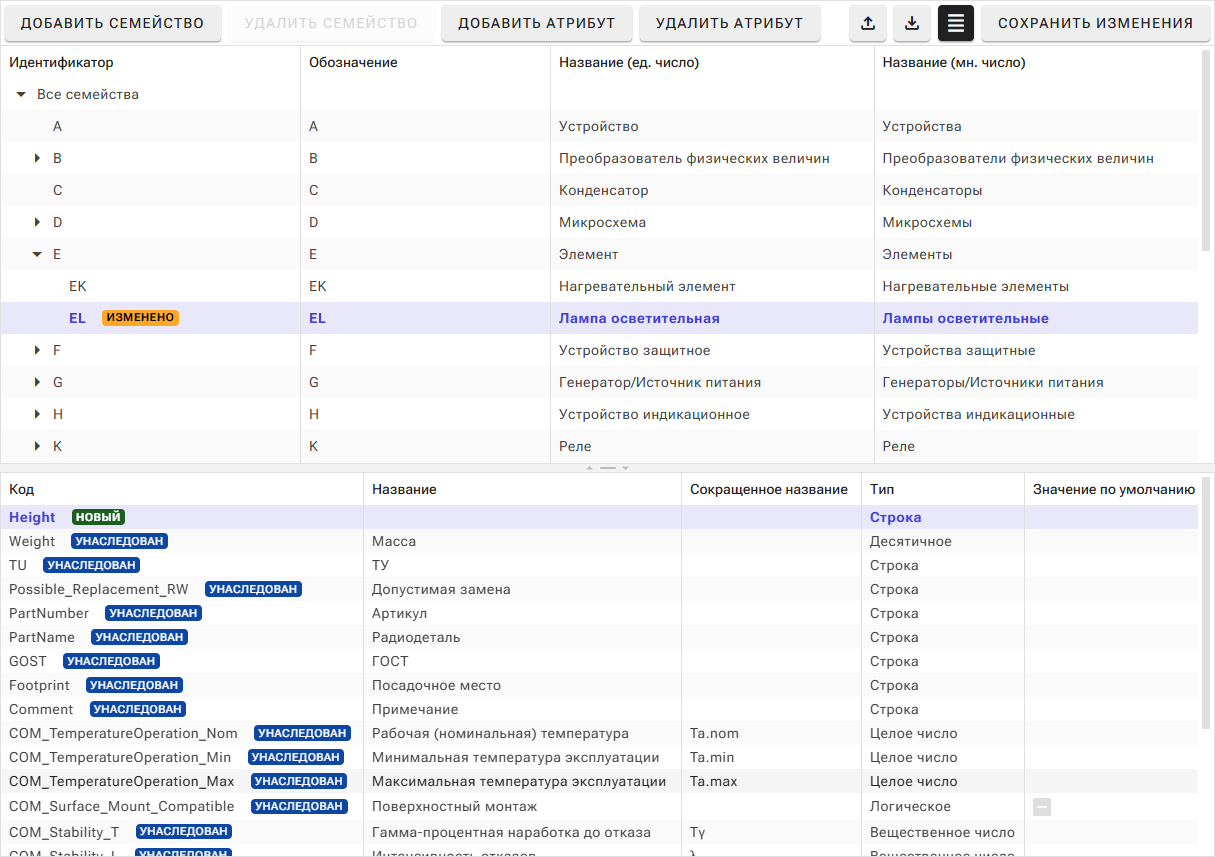
Task: Collapse family E tree node
Action: click(37, 255)
